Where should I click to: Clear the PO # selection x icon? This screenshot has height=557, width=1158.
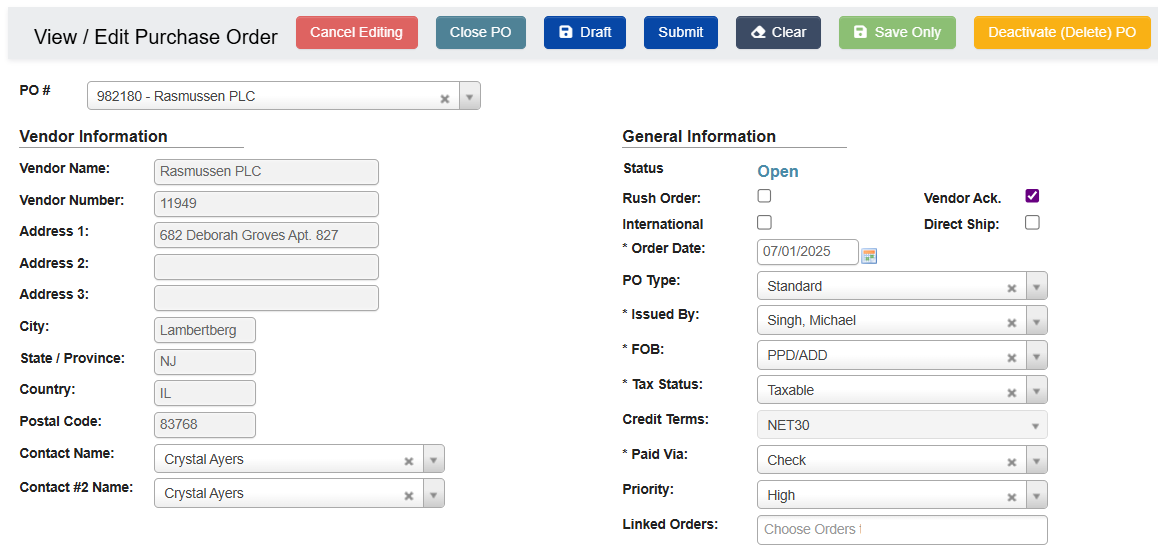(x=445, y=98)
